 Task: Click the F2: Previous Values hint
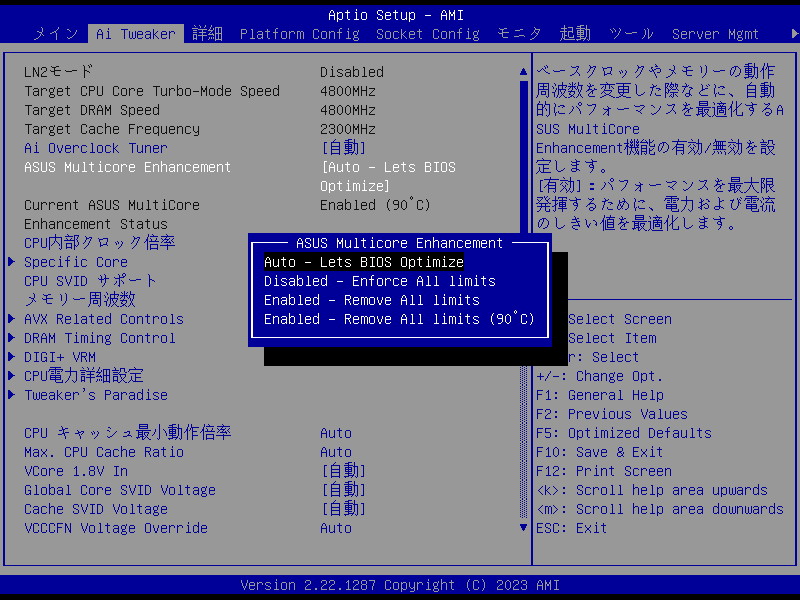[611, 414]
